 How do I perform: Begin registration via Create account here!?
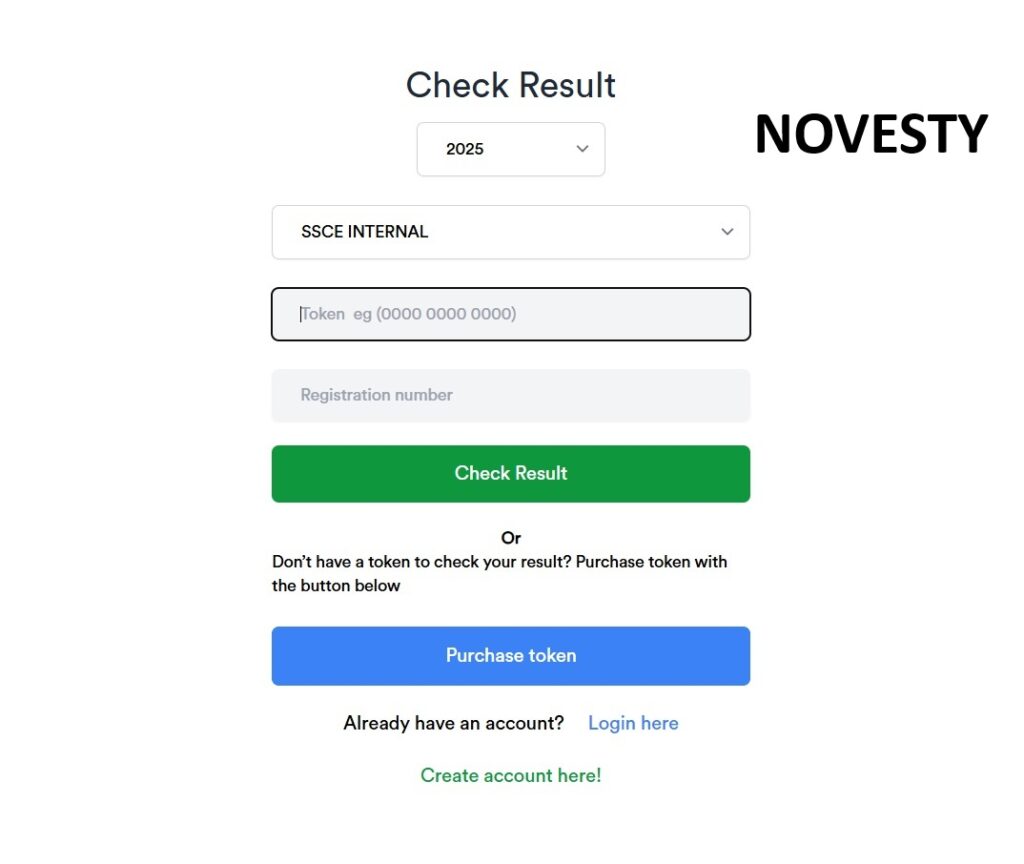point(510,775)
